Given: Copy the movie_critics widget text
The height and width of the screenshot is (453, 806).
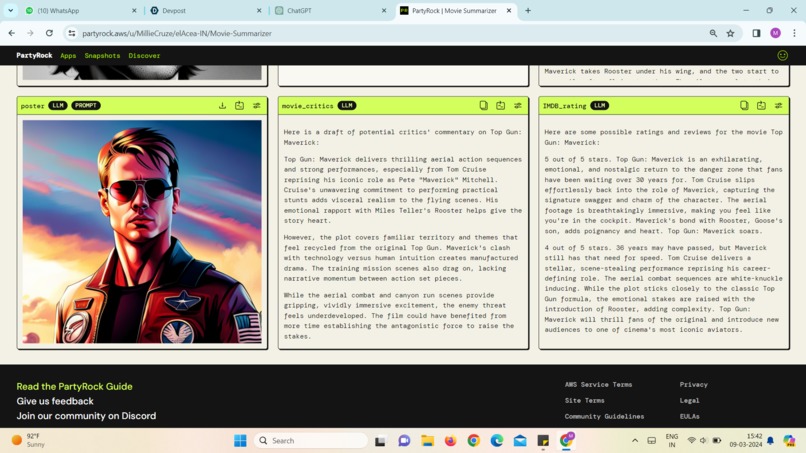Looking at the screenshot, I should tap(484, 105).
